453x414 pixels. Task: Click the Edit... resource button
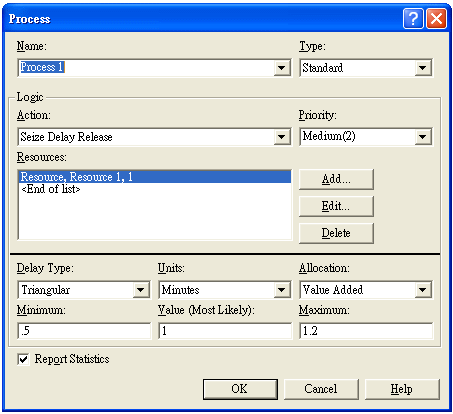(x=336, y=206)
